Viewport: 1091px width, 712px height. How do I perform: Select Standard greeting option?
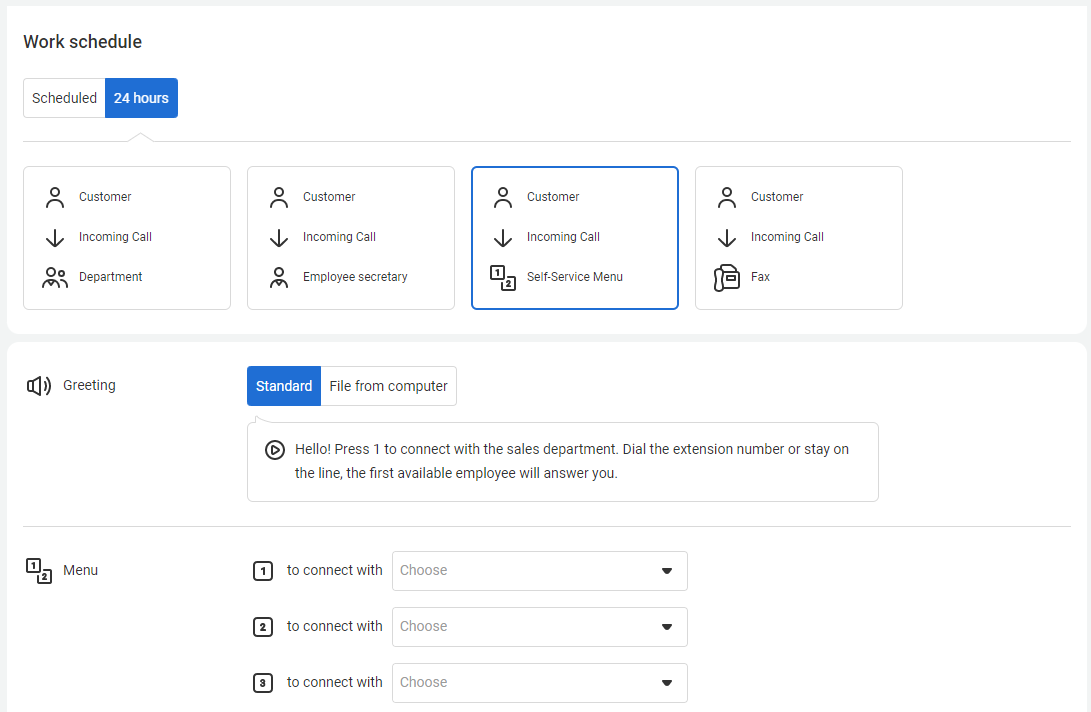[x=284, y=386]
